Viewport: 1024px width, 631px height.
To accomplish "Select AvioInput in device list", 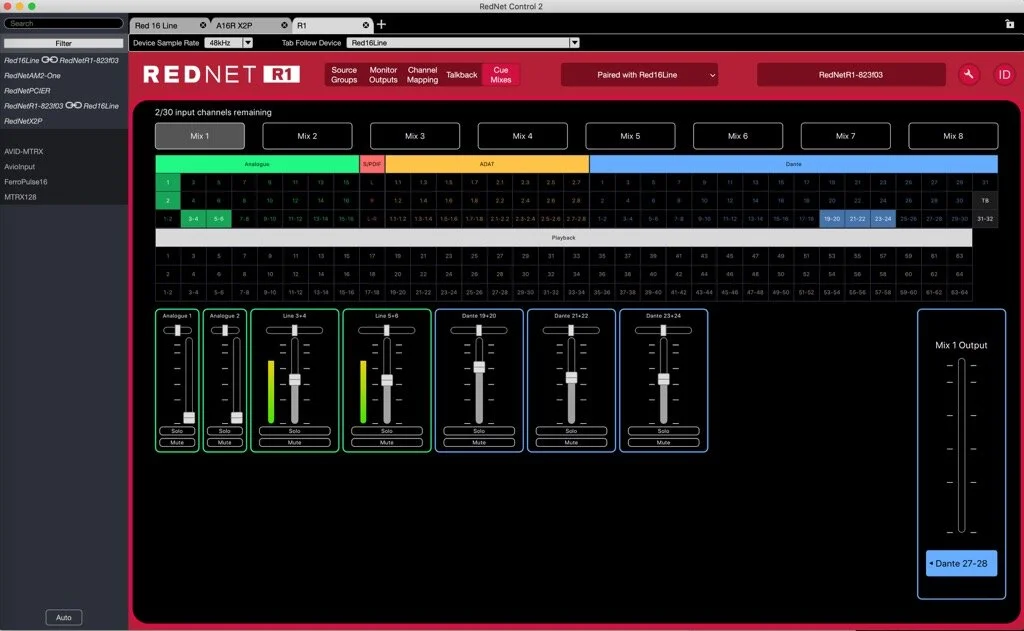I will click(20, 167).
